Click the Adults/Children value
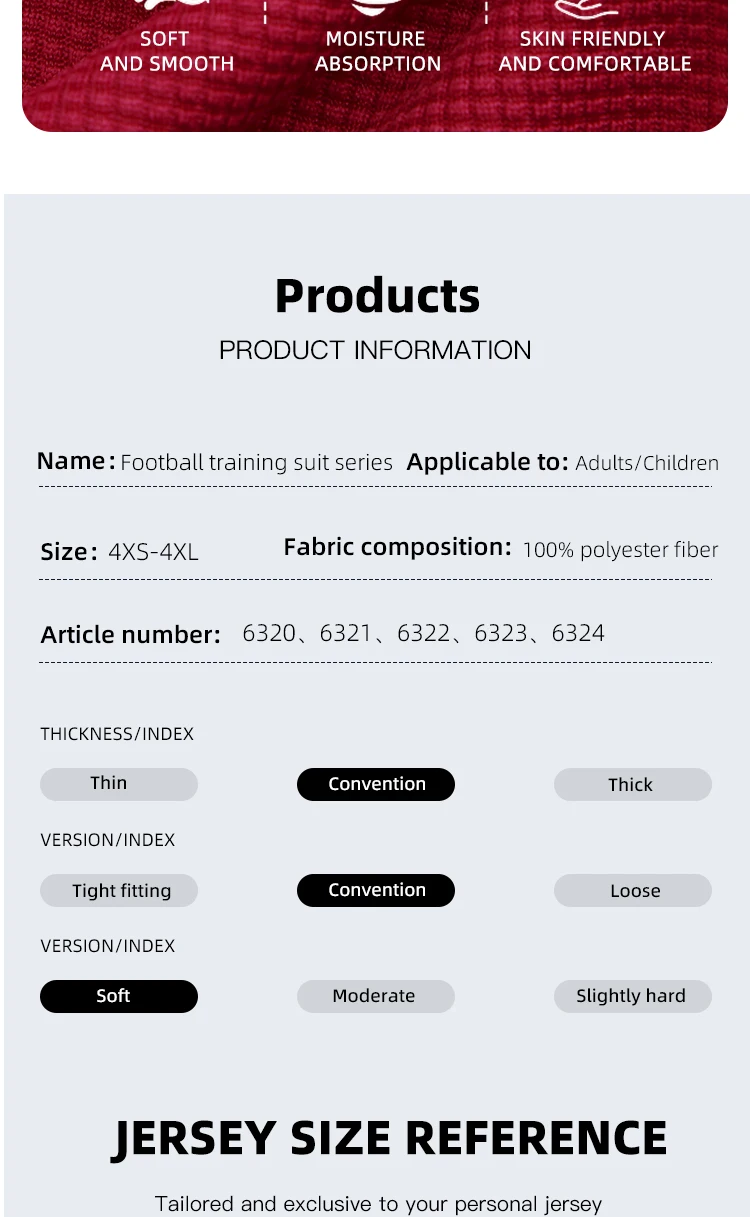The height and width of the screenshot is (1217, 750). [647, 463]
